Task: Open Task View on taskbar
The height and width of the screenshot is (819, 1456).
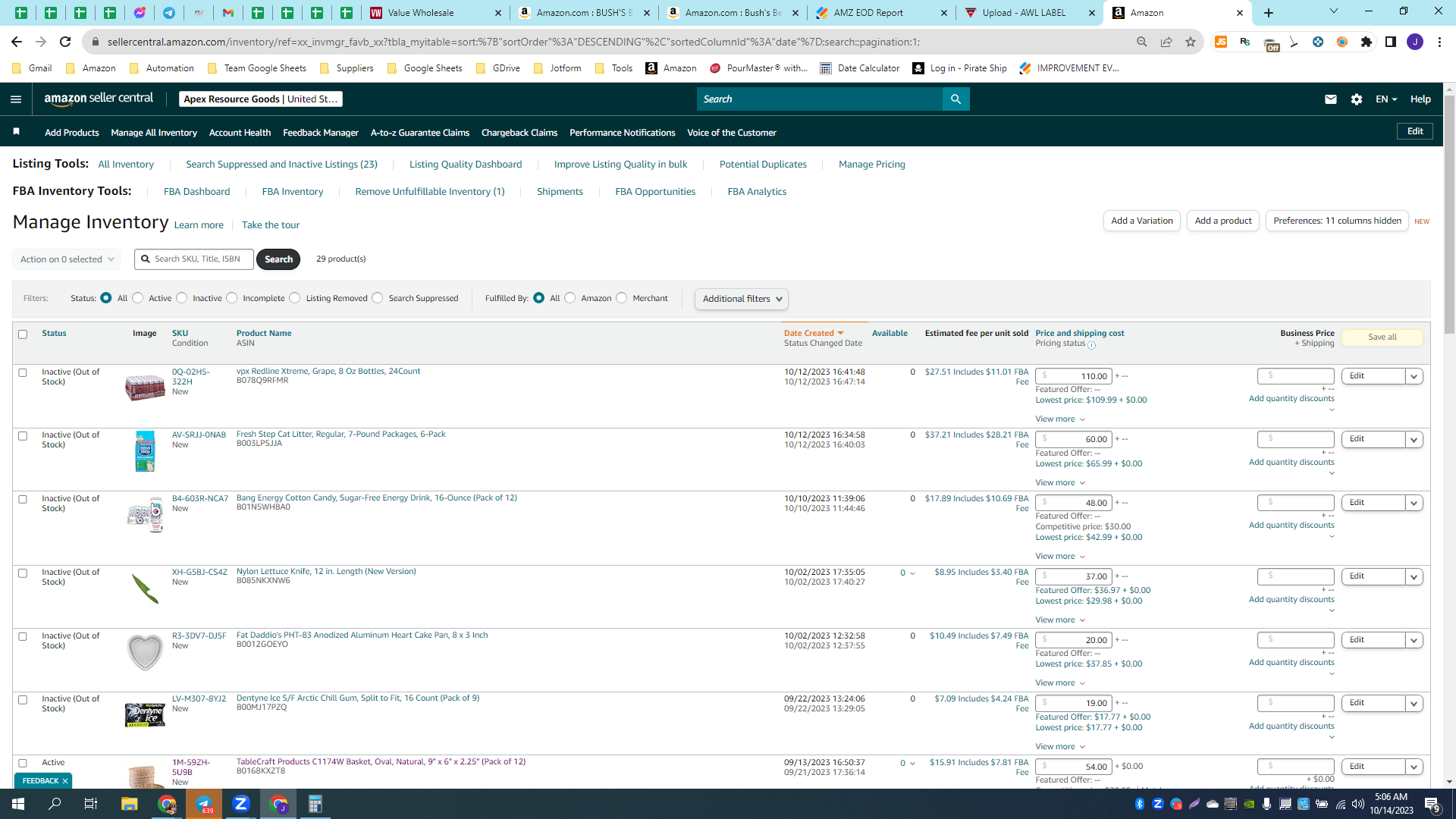Action: click(91, 804)
